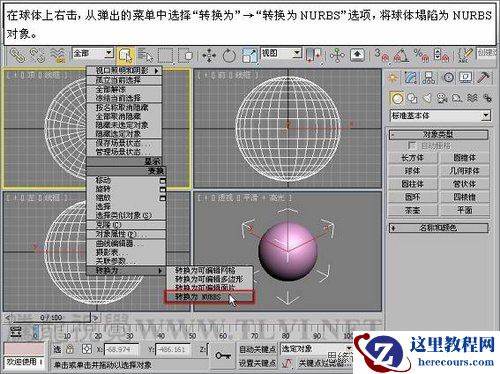The width and height of the screenshot is (500, 374).
Task: Open the 转换为 submenu entry
Action: 126,270
